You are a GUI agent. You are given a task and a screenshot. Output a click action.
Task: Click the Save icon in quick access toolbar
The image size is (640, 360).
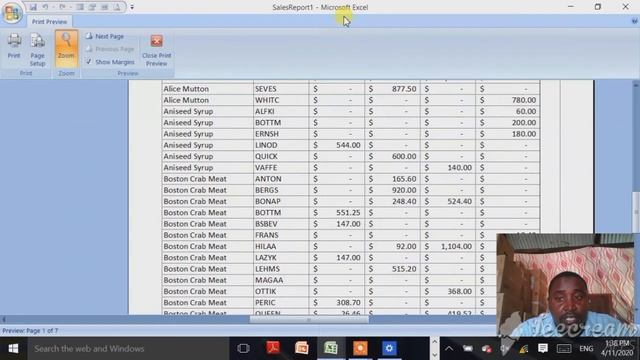tap(33, 7)
